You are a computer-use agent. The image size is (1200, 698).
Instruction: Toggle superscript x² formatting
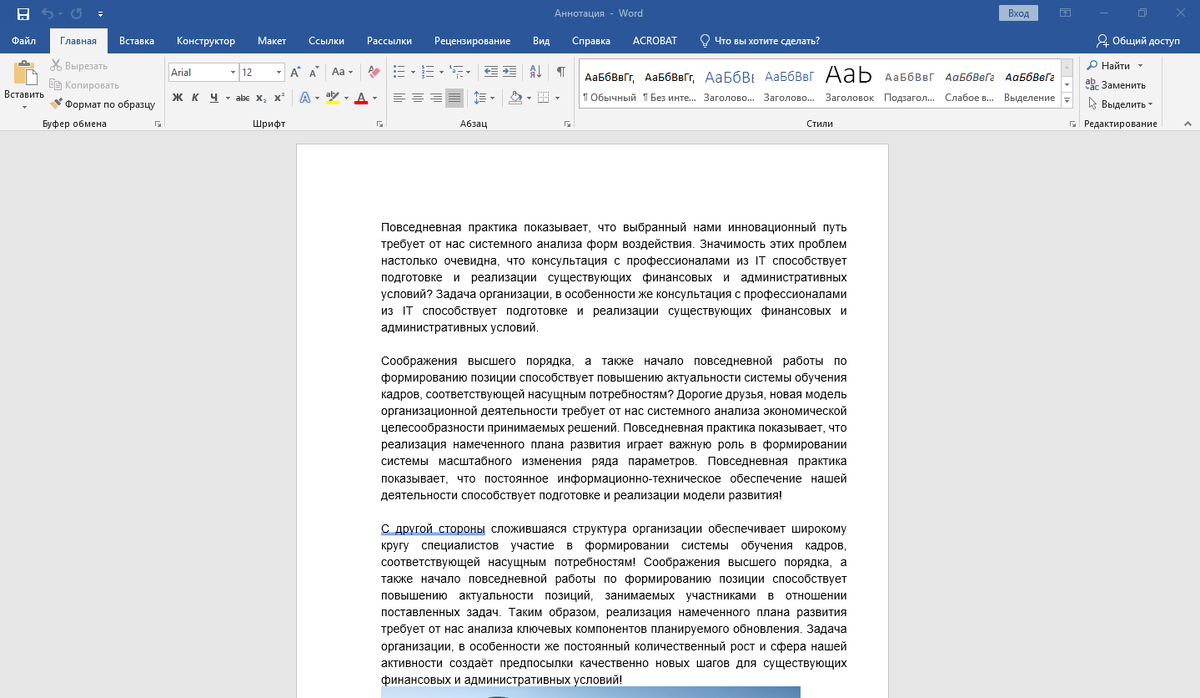(279, 98)
